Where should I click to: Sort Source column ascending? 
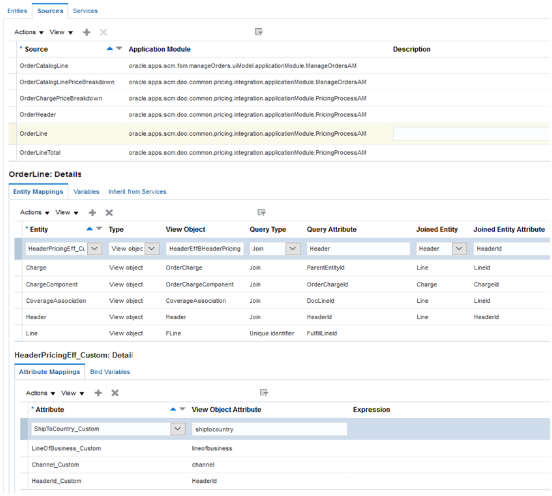(x=110, y=49)
